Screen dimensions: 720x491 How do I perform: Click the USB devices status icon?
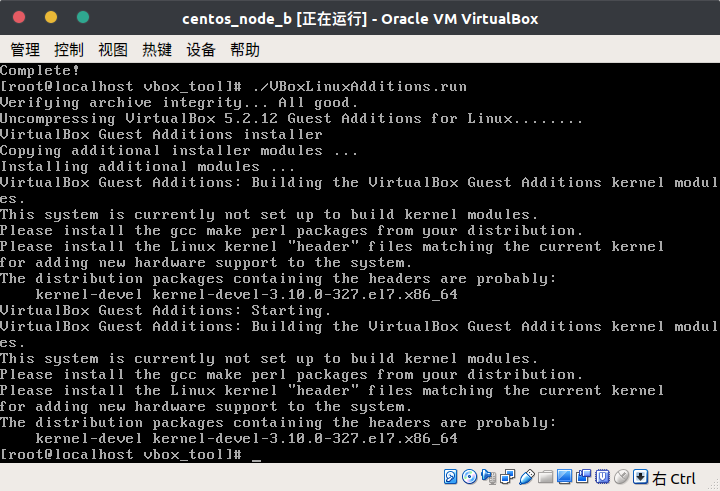pyautogui.click(x=527, y=477)
